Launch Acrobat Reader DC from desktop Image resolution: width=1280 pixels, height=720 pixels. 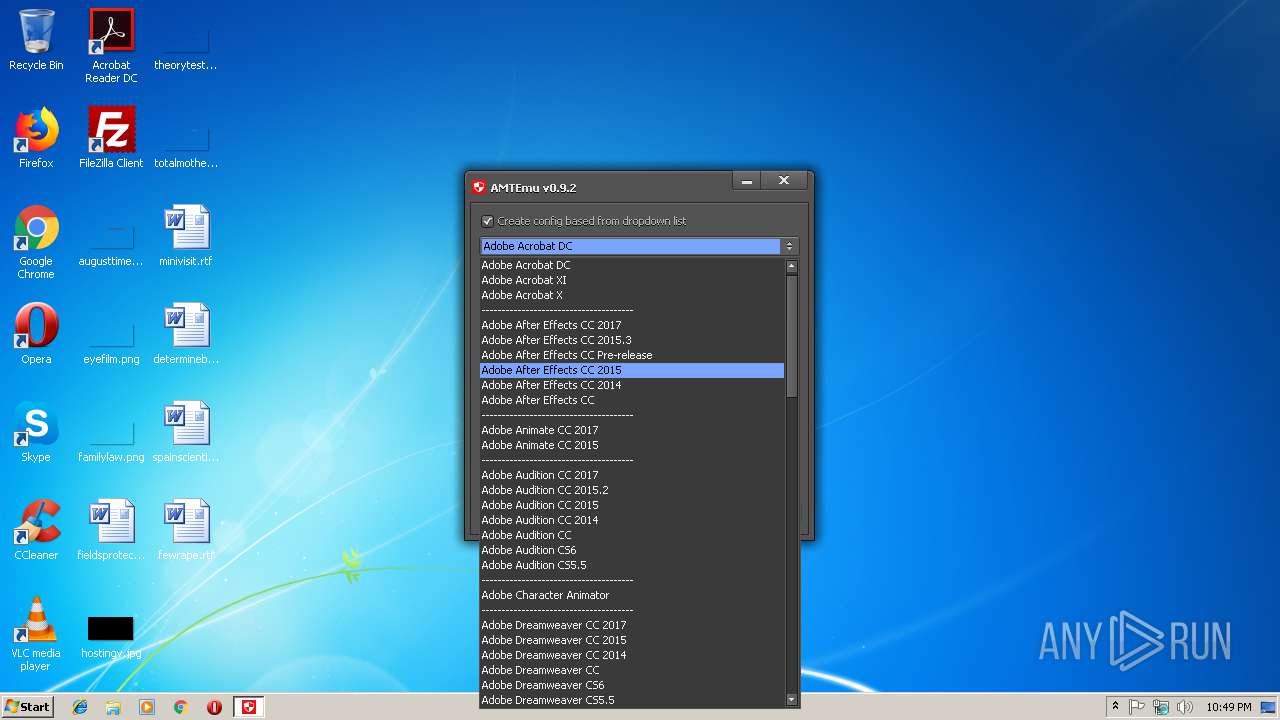[111, 46]
